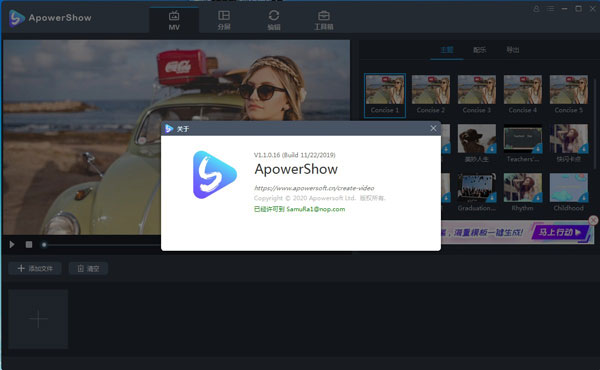Download the 快闪卡点 theme via arrow icon
Screen dimensions: 600x370
pyautogui.click(x=584, y=148)
